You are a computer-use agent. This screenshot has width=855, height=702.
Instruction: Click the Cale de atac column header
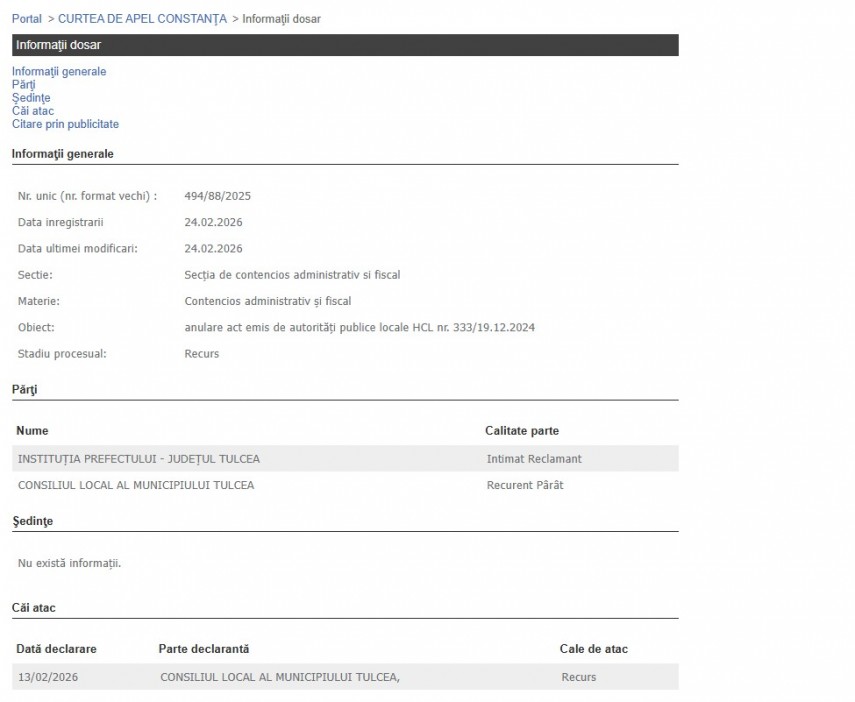point(593,649)
